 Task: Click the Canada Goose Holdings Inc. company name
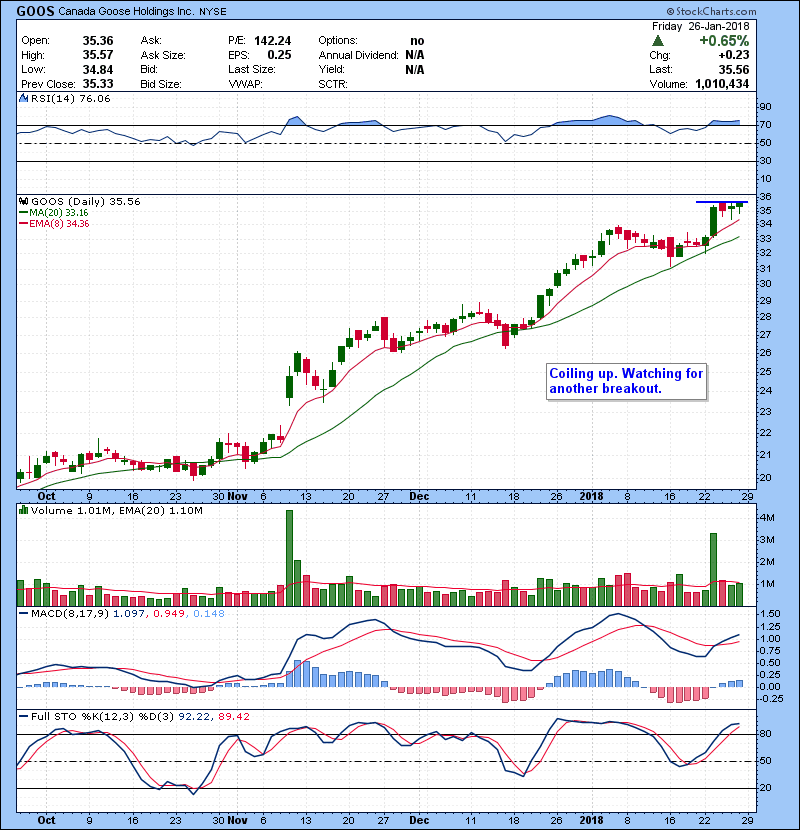pyautogui.click(x=126, y=12)
